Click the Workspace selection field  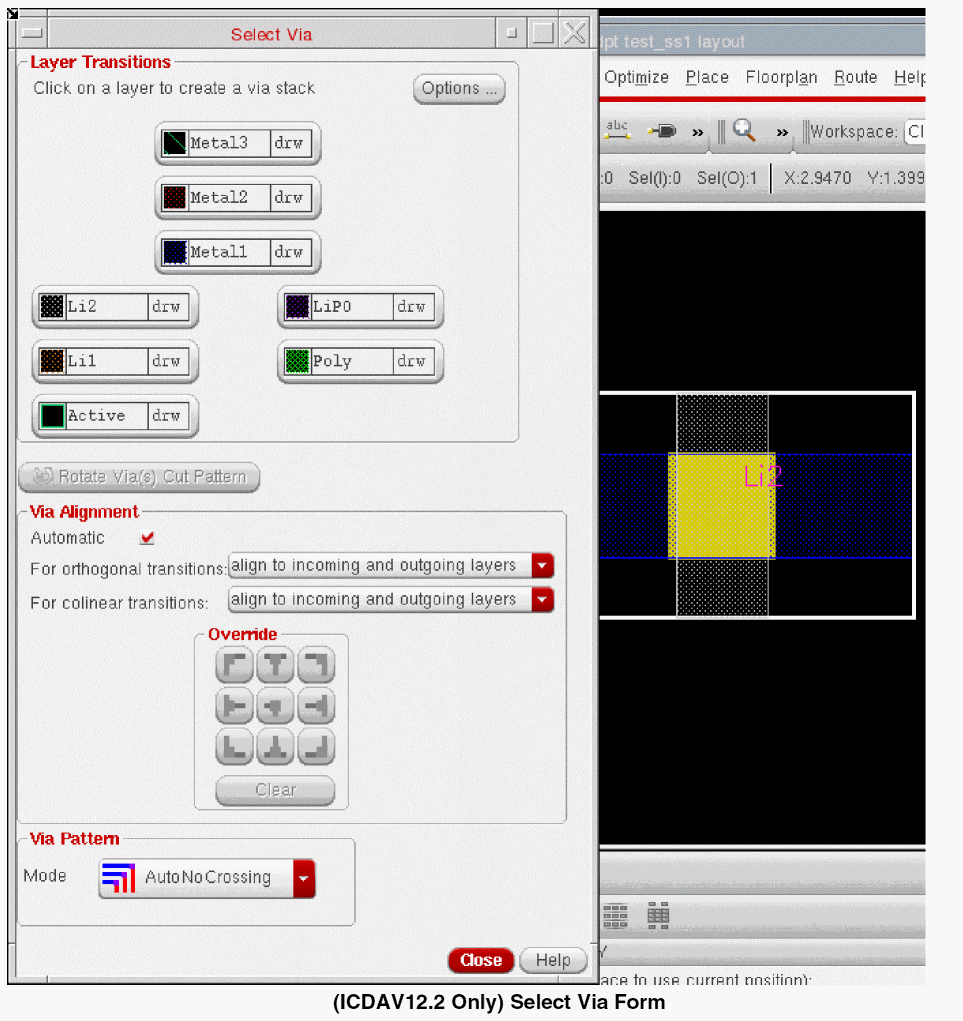click(914, 132)
